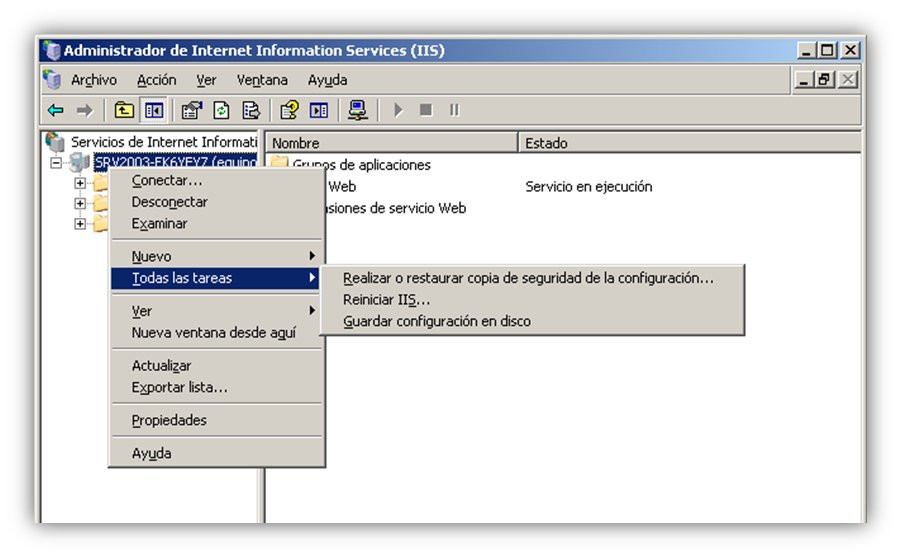The image size is (901, 557).
Task: Click the Export list toolbar icon
Action: (251, 110)
